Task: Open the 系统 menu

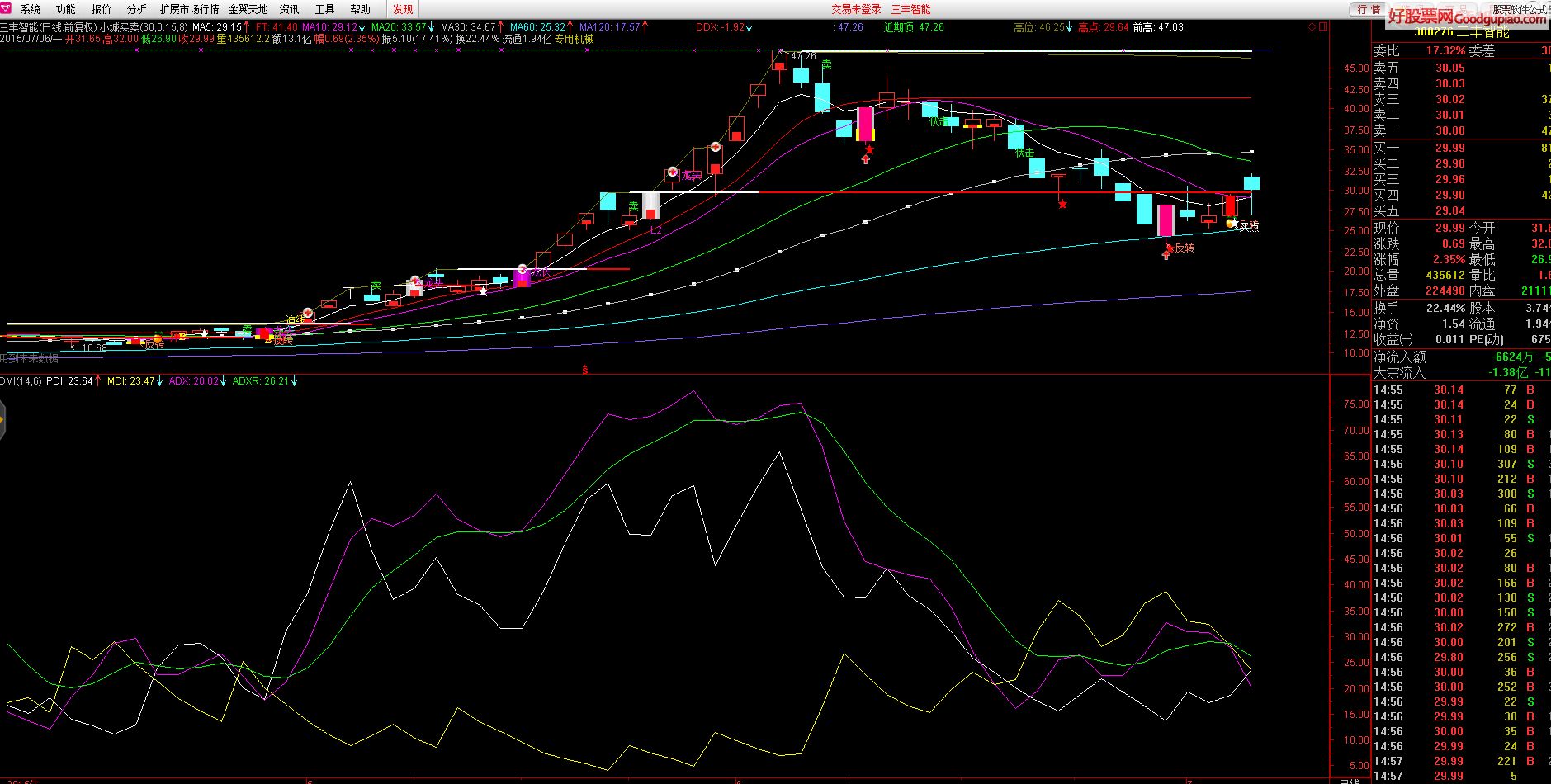Action: point(31,9)
